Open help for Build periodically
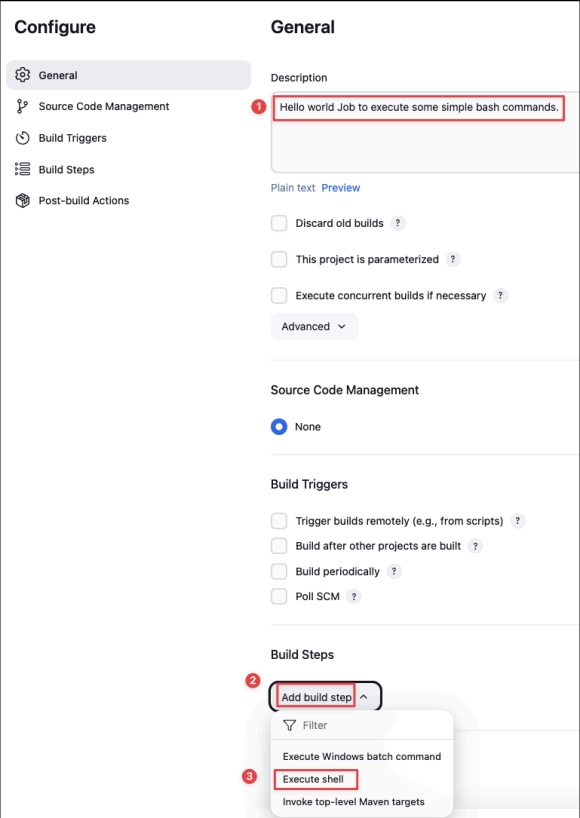The height and width of the screenshot is (818, 580). [x=394, y=571]
